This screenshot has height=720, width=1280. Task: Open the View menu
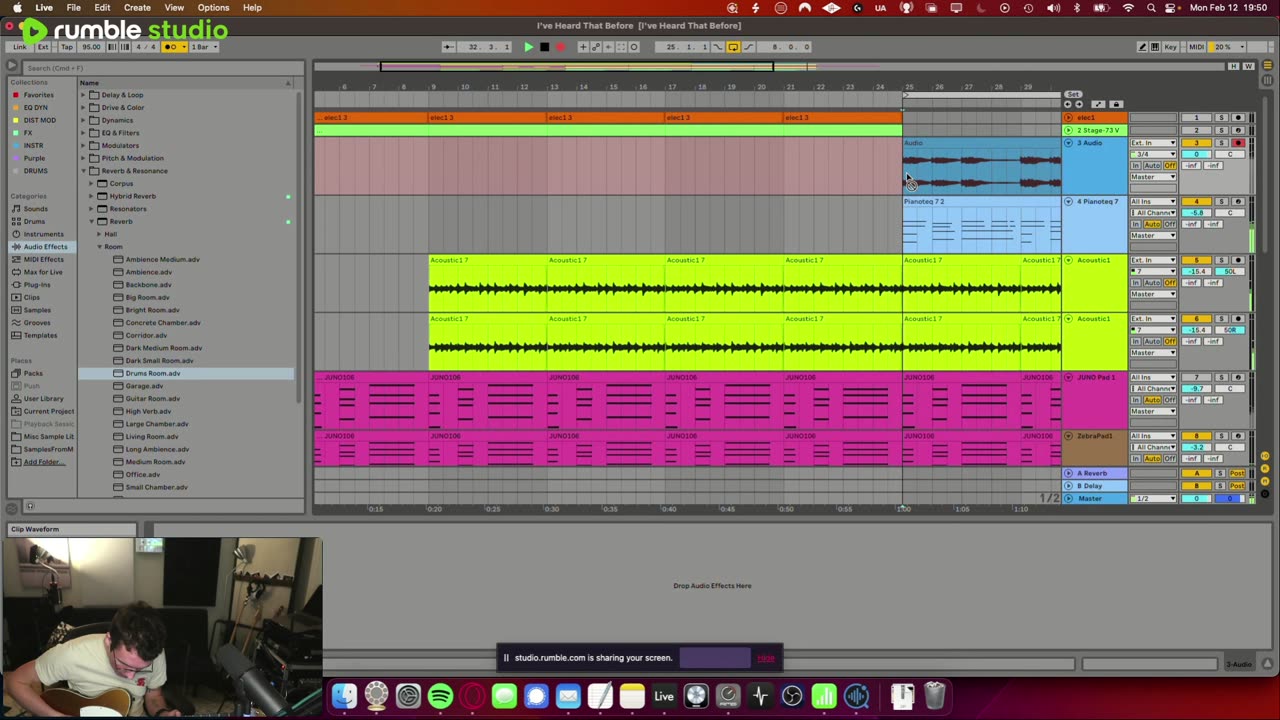(x=174, y=8)
